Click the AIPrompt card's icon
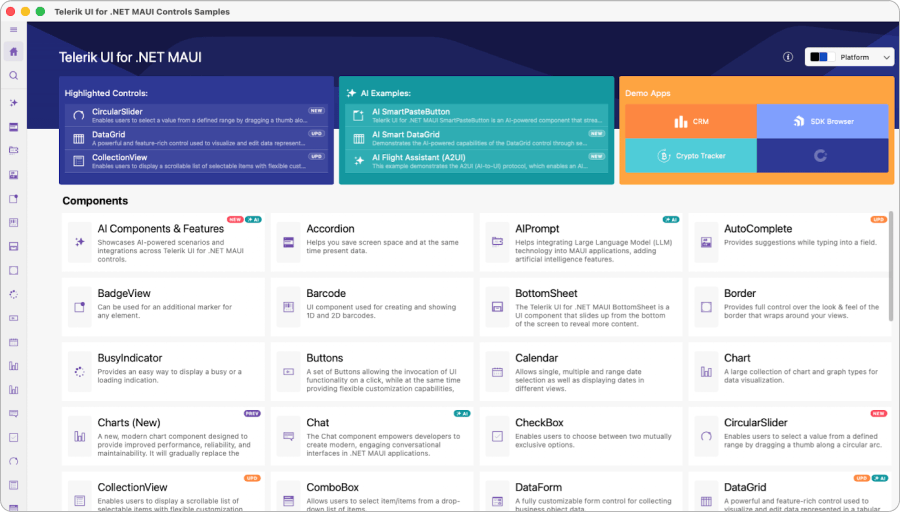900x512 pixels. pos(498,242)
